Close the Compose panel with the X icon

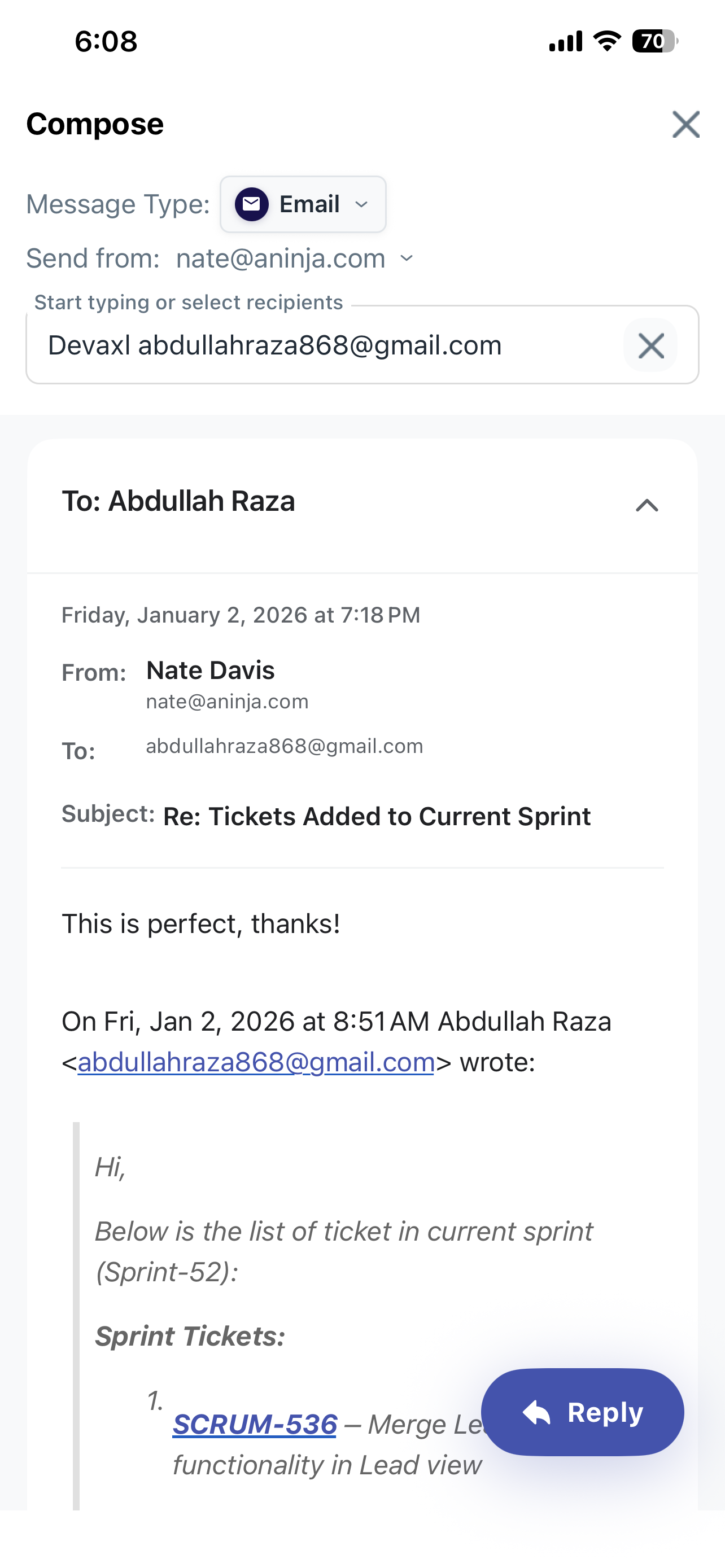point(685,124)
